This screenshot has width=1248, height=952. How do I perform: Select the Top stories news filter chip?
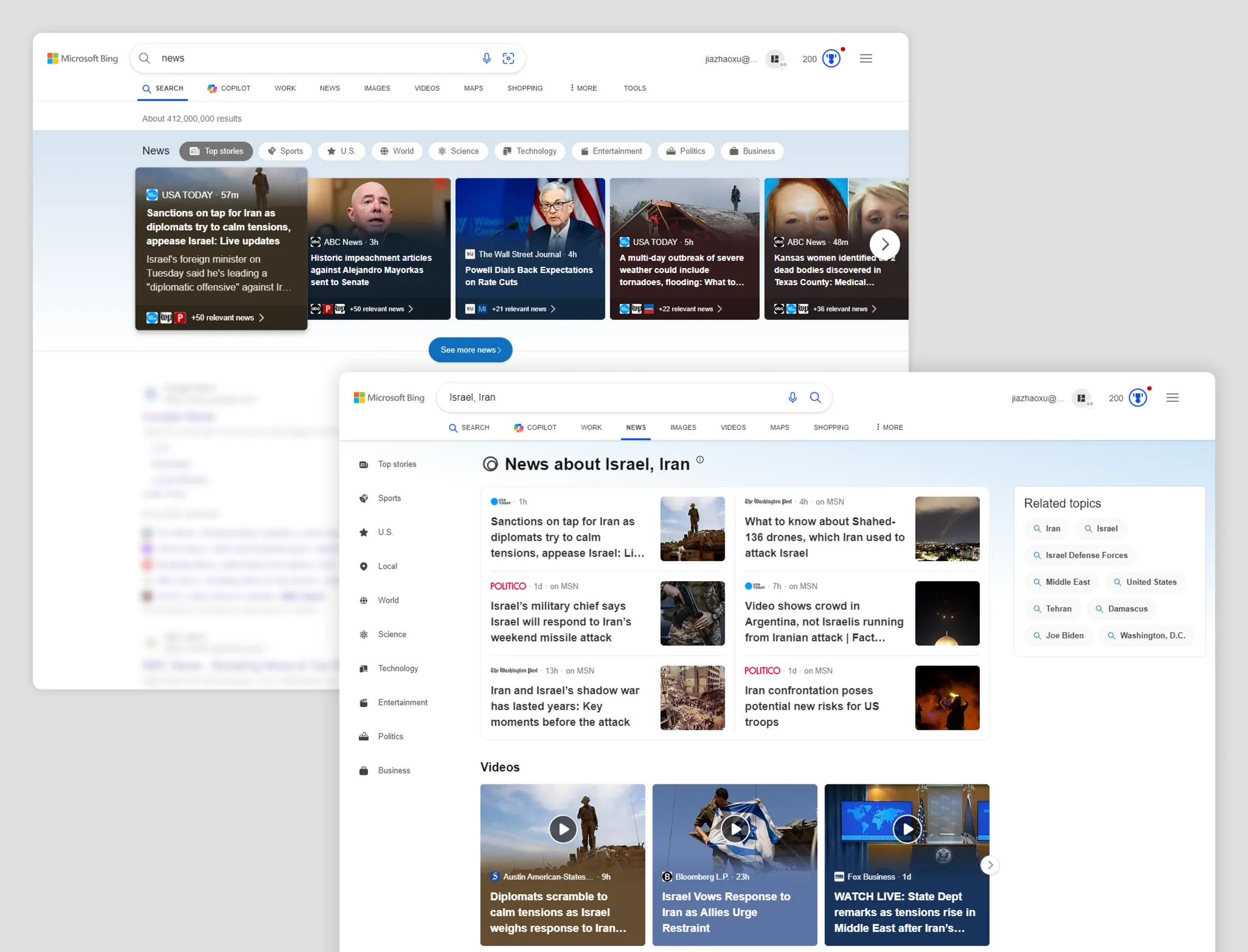pos(216,151)
